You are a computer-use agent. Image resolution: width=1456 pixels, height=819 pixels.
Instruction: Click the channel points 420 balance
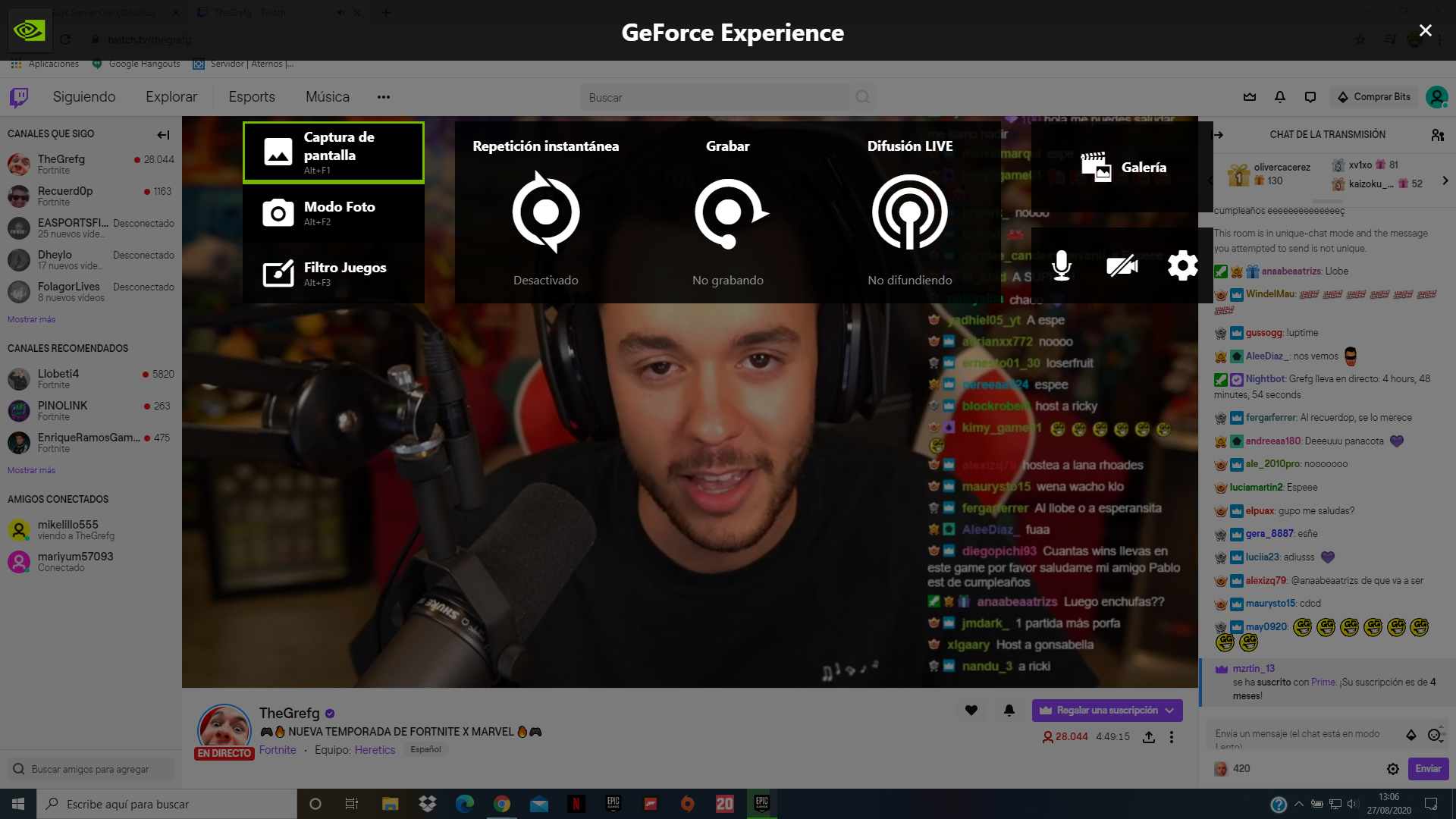[x=1232, y=769]
